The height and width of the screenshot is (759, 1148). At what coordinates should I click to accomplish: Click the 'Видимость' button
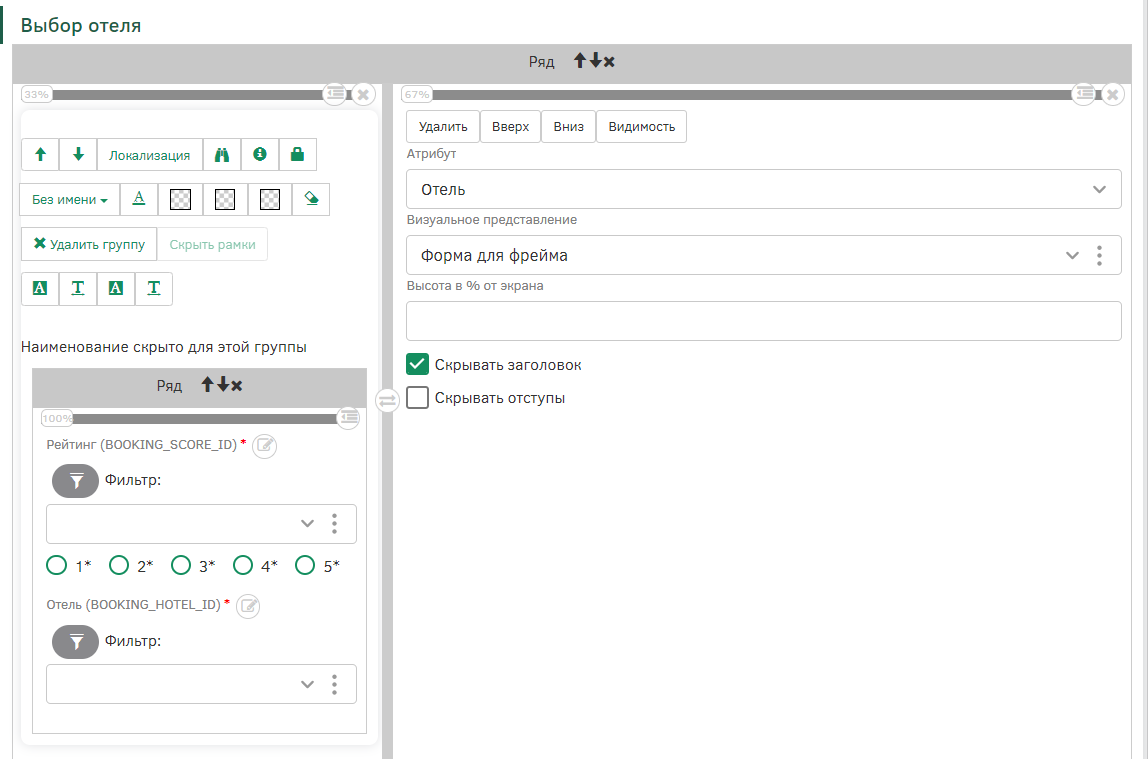coord(641,127)
